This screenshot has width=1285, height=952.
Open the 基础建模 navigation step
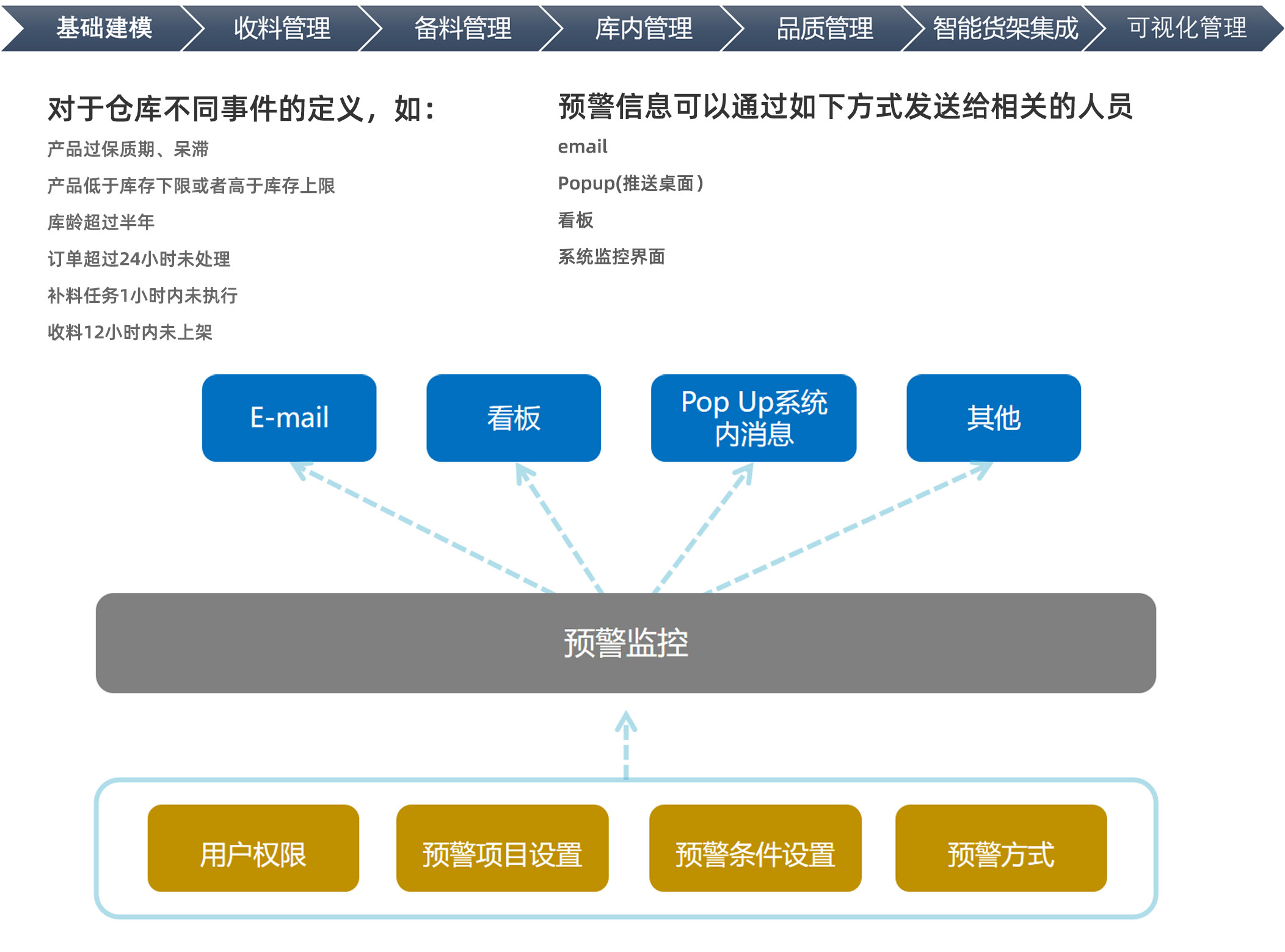tap(104, 28)
